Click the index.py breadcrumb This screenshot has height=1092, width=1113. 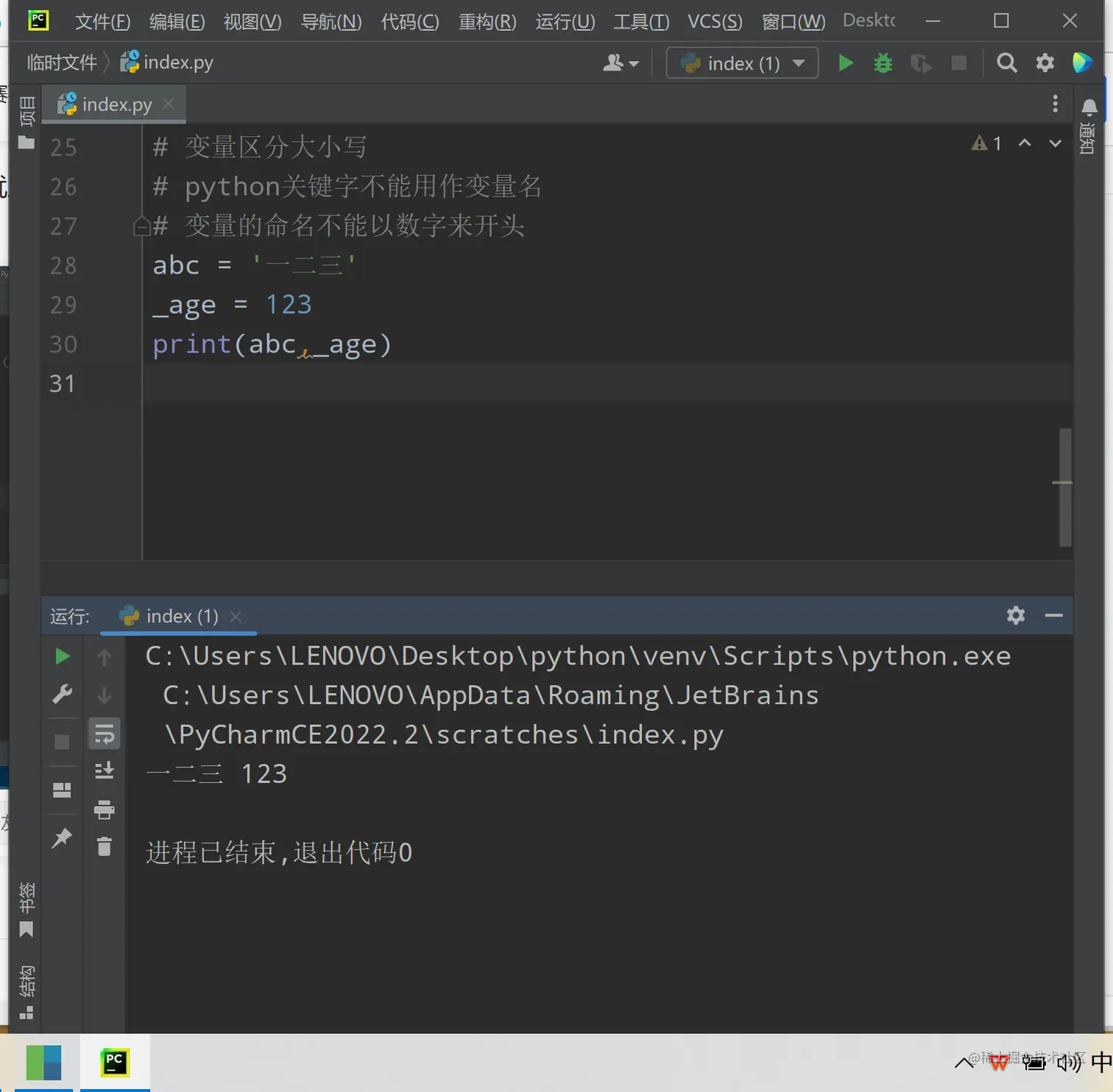click(167, 63)
